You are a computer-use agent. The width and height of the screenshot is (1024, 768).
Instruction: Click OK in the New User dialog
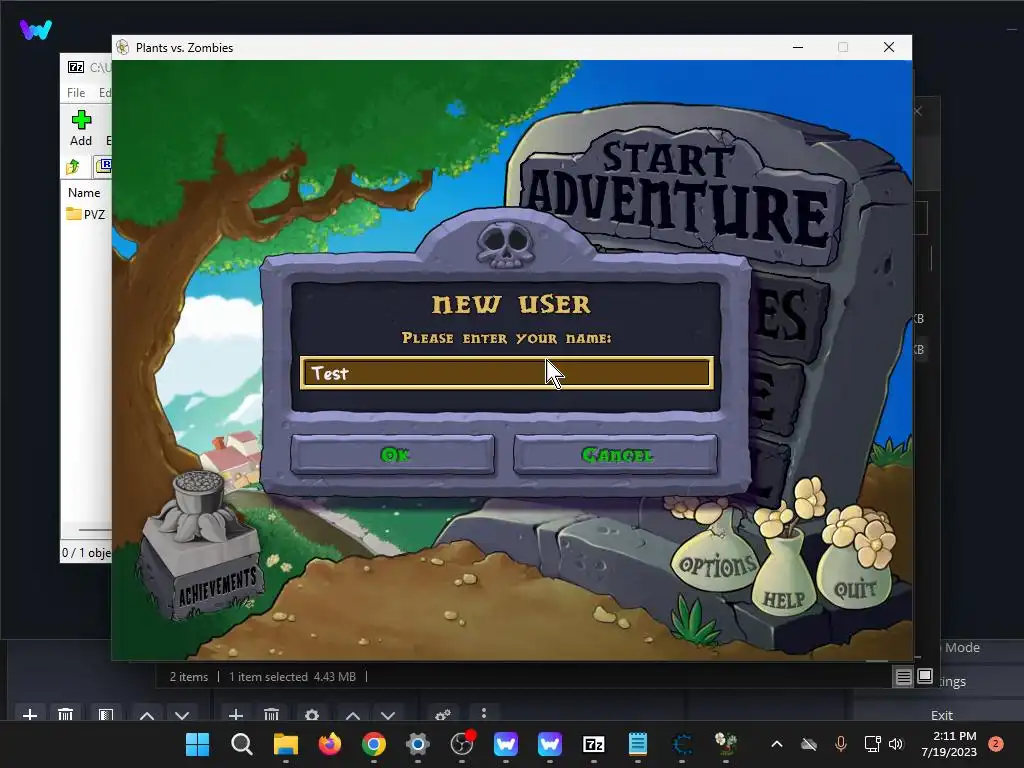[392, 455]
